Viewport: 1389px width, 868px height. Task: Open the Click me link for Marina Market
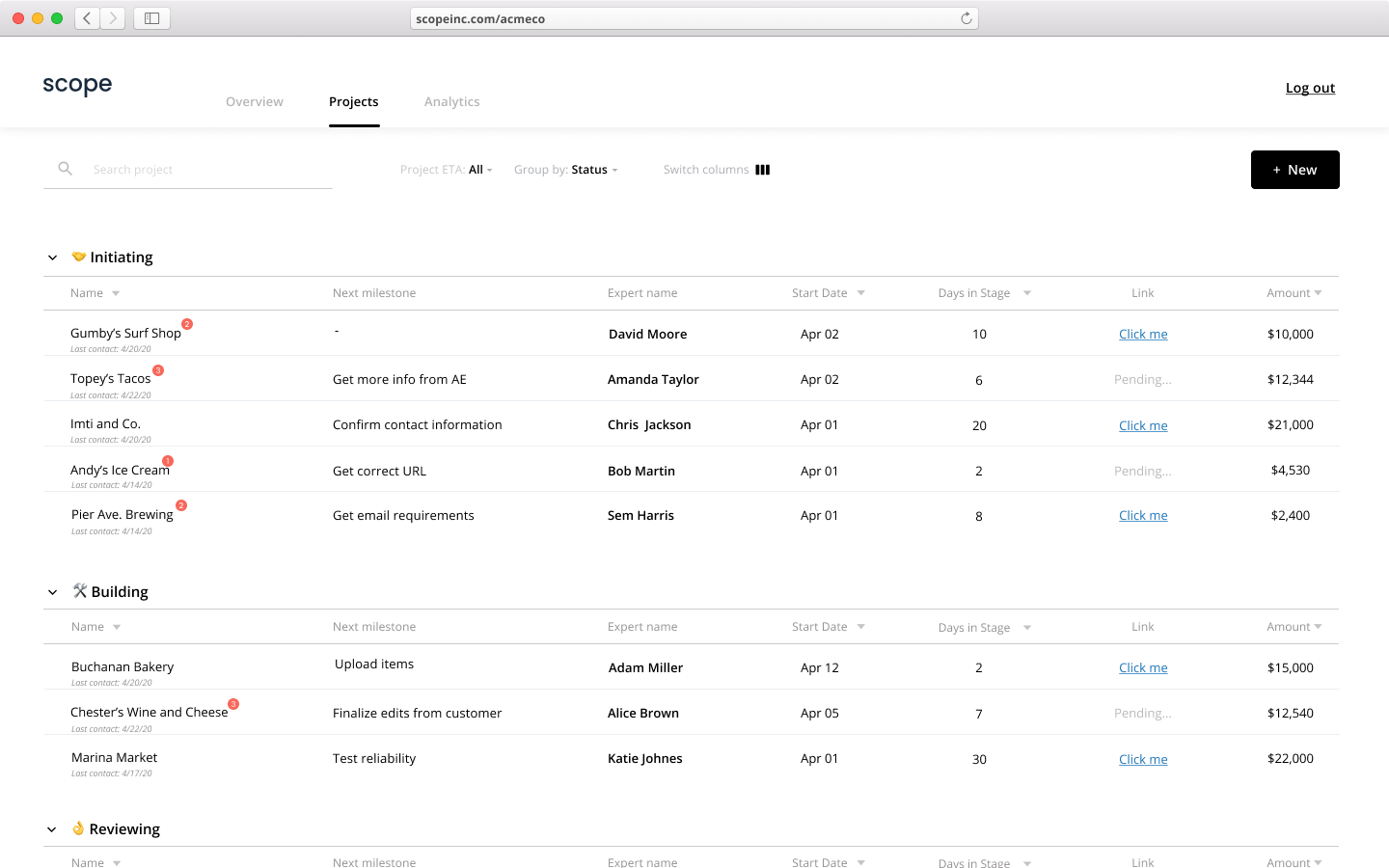click(x=1143, y=759)
